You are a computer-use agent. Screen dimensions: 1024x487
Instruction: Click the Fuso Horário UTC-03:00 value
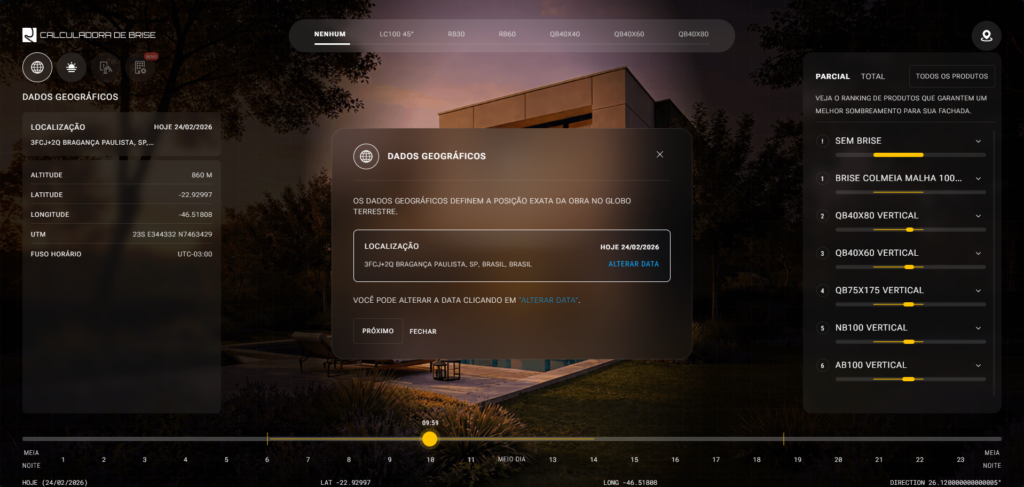[x=195, y=254]
